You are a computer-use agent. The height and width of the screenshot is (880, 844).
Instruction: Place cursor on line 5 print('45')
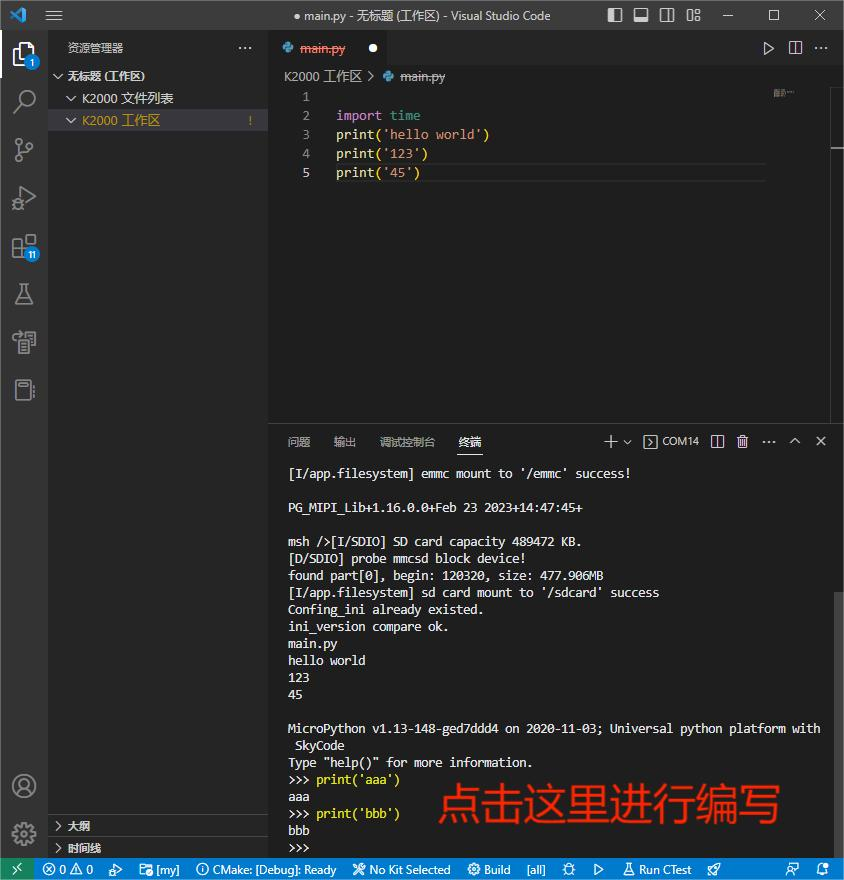pos(378,173)
